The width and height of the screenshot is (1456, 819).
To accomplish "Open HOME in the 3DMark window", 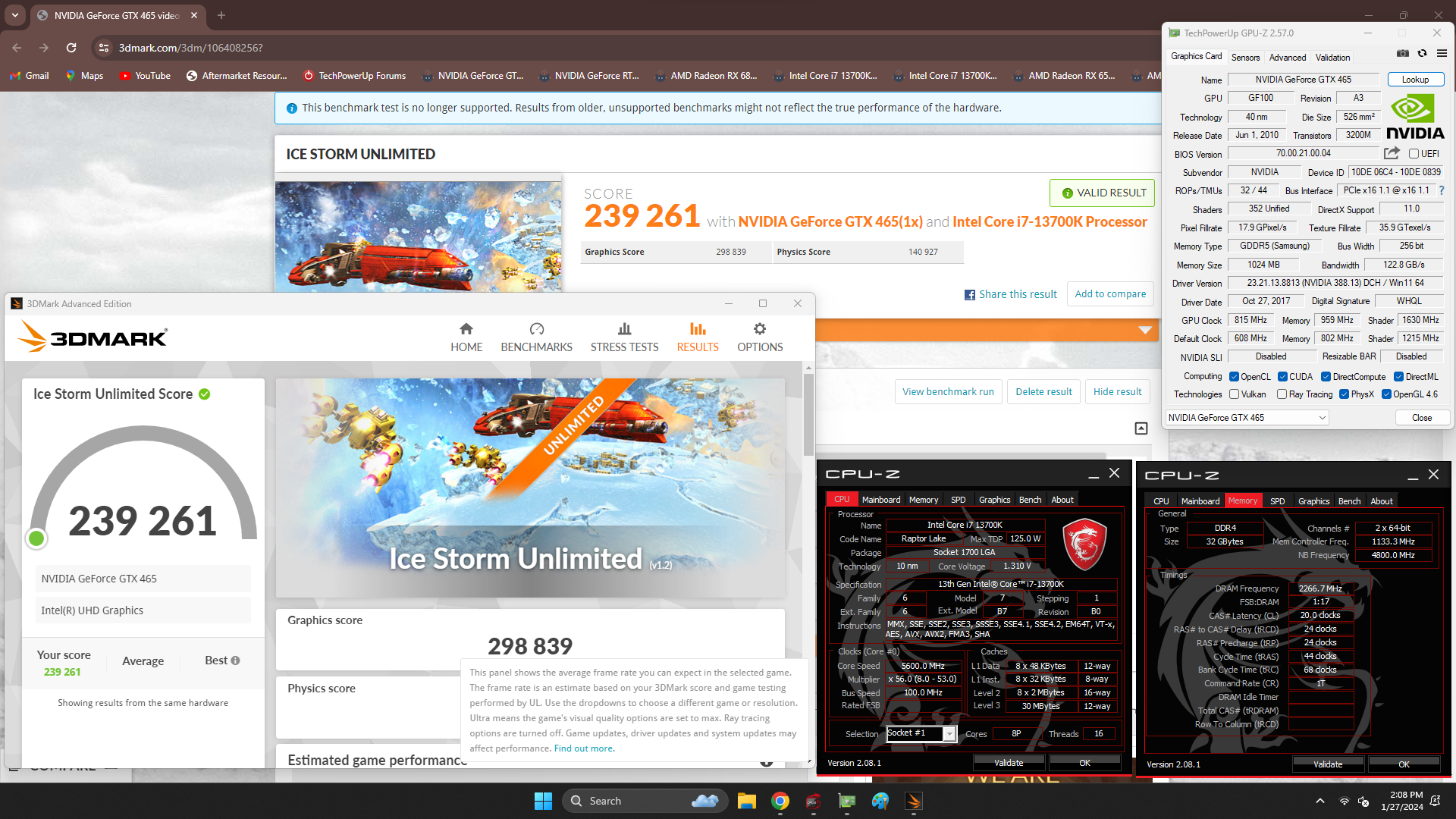I will pyautogui.click(x=466, y=337).
